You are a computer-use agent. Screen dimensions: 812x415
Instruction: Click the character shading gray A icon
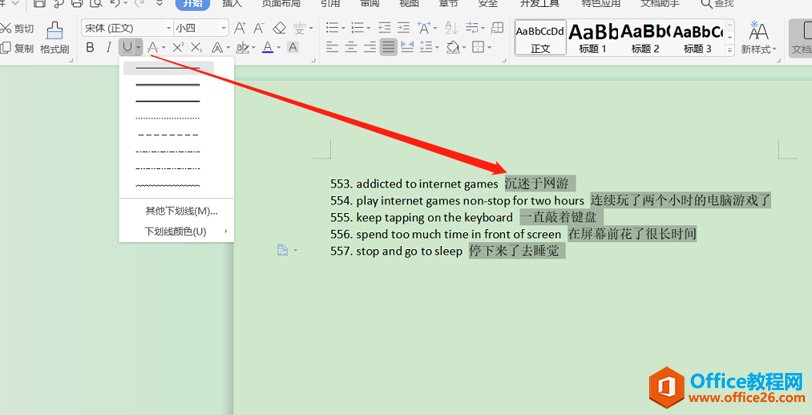[x=293, y=48]
